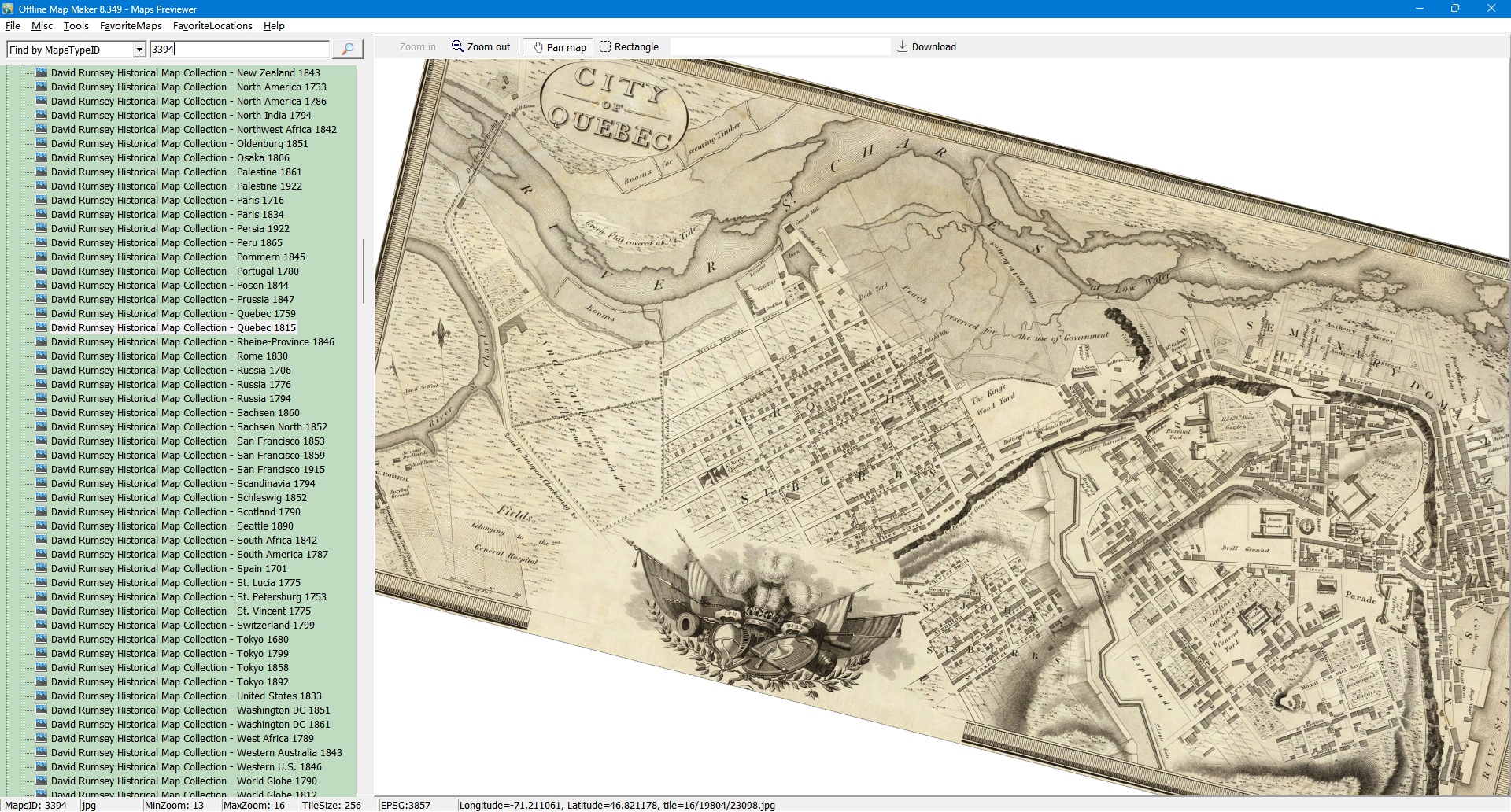The image size is (1511, 812).
Task: Select Washington DC 1861 map entry
Action: tap(190, 724)
